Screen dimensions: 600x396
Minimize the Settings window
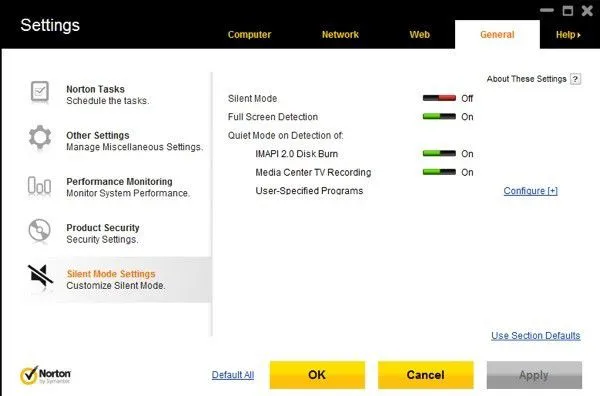(547, 10)
